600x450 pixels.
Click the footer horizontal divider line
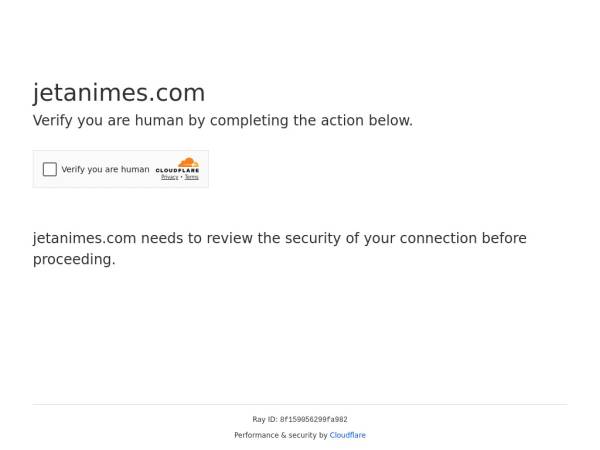tap(300, 404)
